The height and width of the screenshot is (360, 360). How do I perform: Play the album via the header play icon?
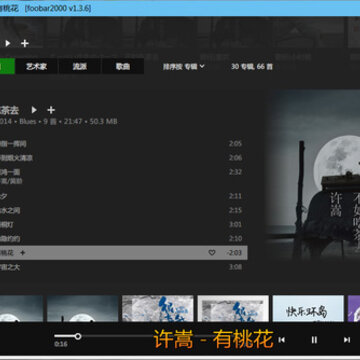tap(34, 110)
